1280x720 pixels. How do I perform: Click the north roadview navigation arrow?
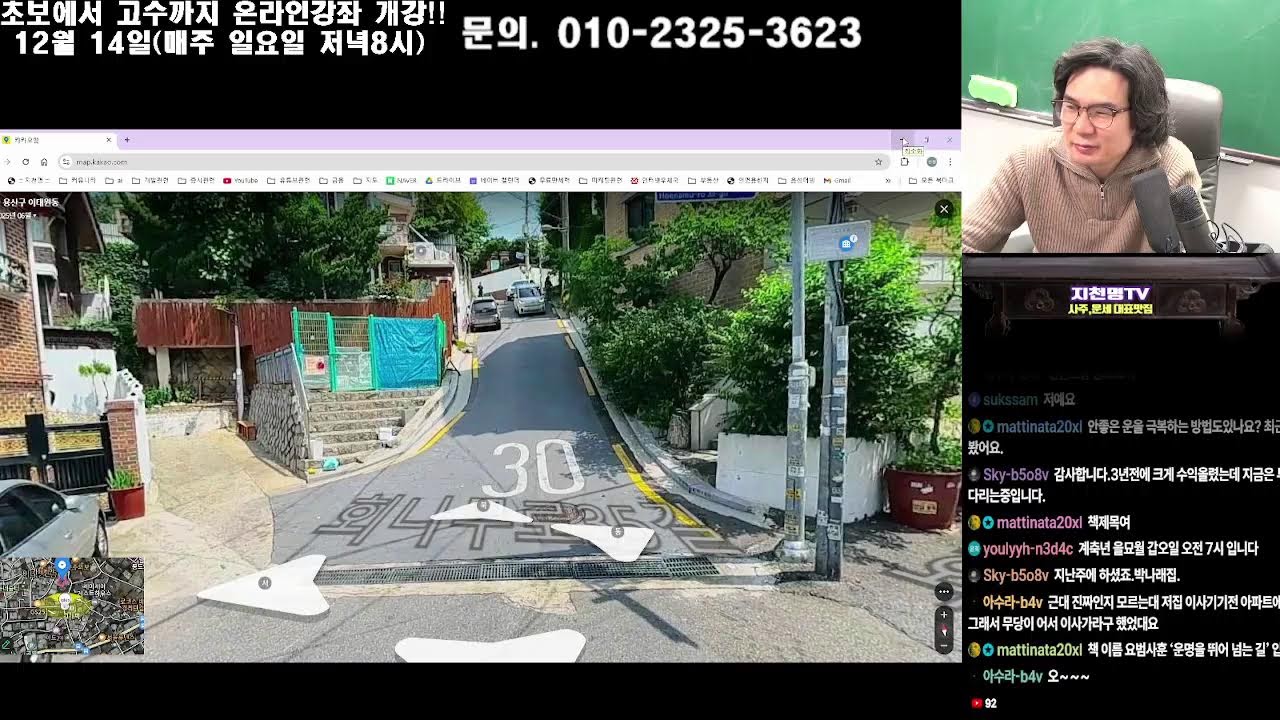pos(481,511)
